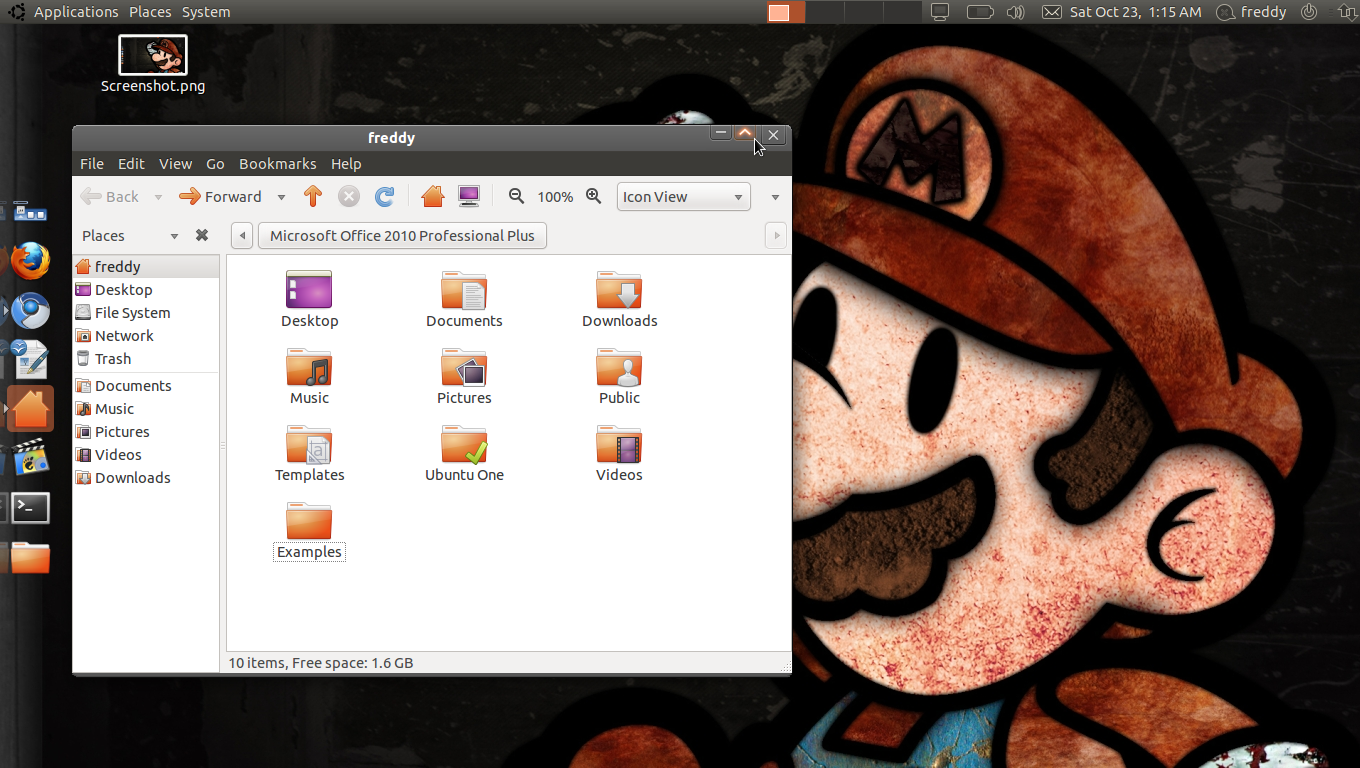Open the Ubuntu One folder icon

pyautogui.click(x=464, y=444)
